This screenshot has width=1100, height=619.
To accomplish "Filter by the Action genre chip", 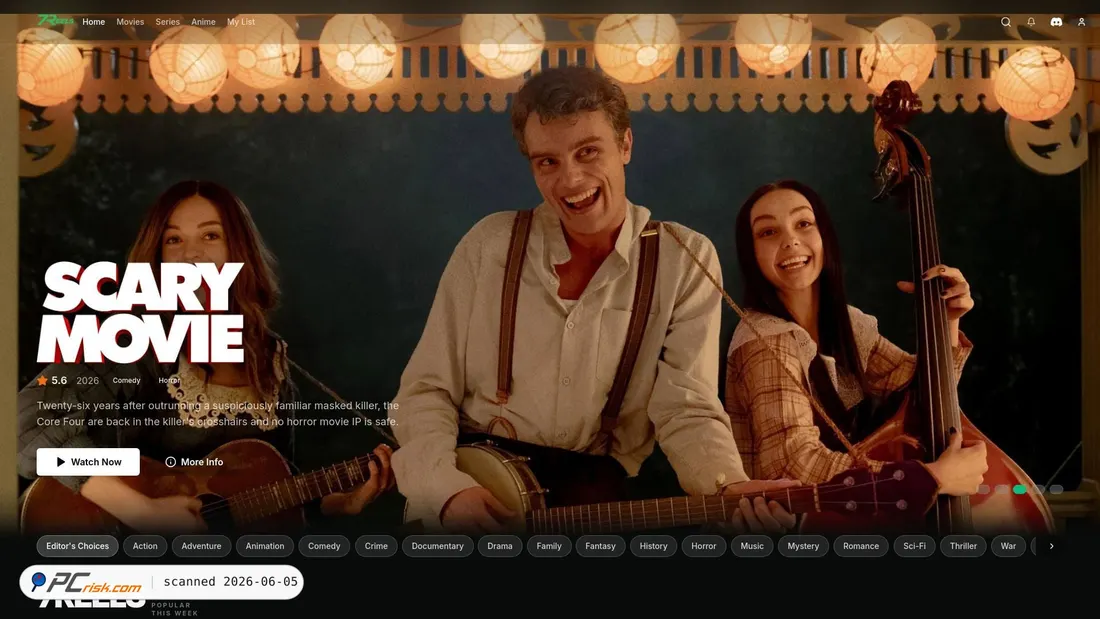I will coord(145,546).
